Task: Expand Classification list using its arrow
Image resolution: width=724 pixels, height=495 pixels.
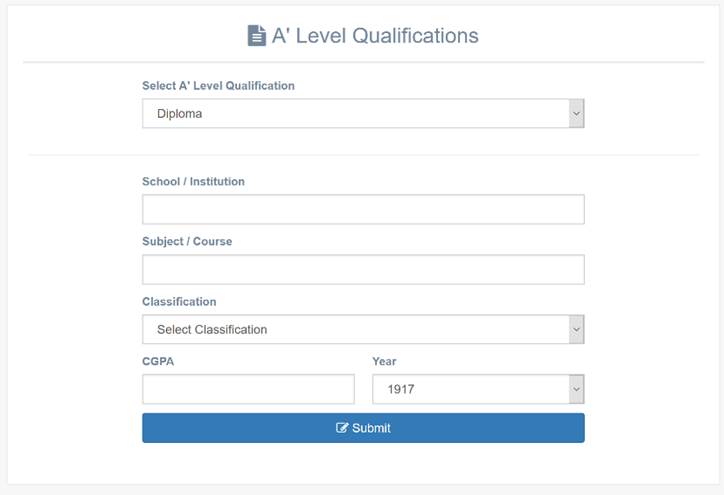Action: tap(576, 329)
